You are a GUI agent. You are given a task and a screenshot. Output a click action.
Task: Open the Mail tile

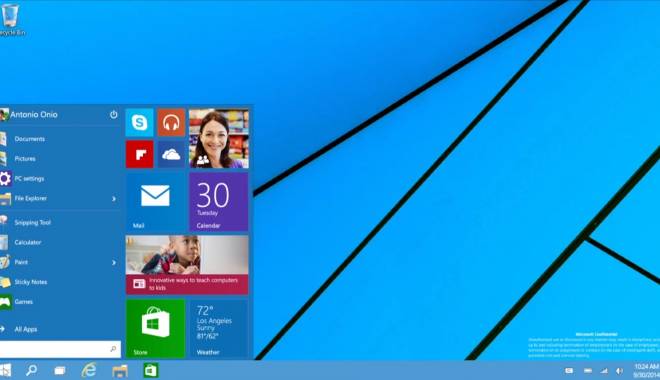(155, 202)
